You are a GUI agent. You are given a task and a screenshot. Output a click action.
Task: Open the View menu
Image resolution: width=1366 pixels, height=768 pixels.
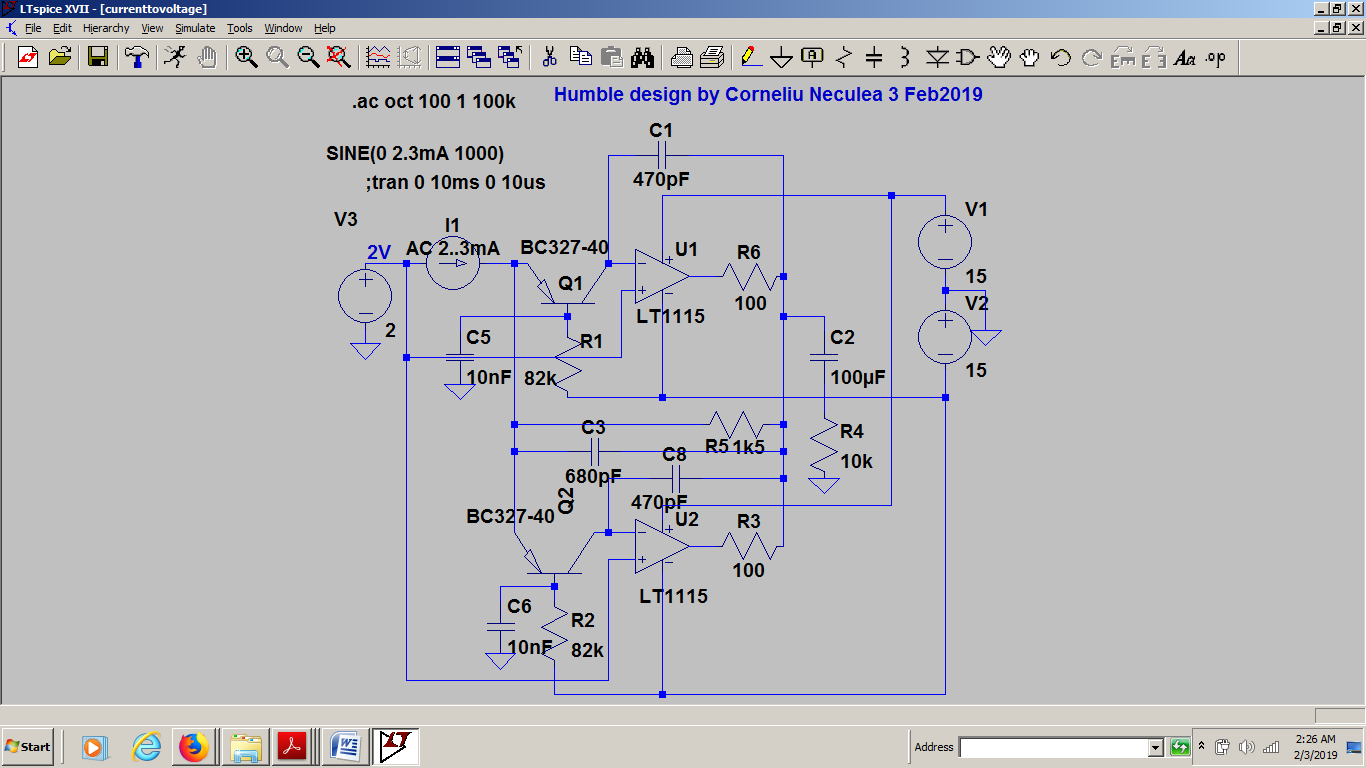152,28
